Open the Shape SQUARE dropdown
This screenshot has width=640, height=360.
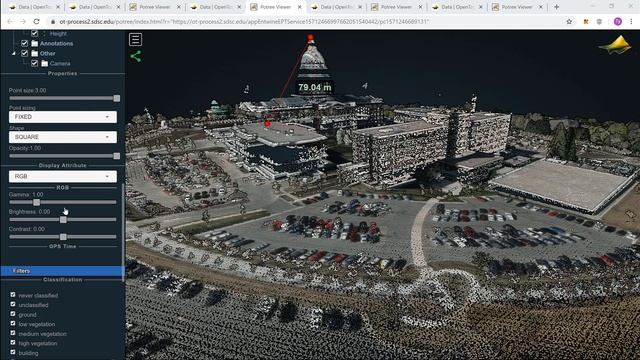click(x=63, y=137)
